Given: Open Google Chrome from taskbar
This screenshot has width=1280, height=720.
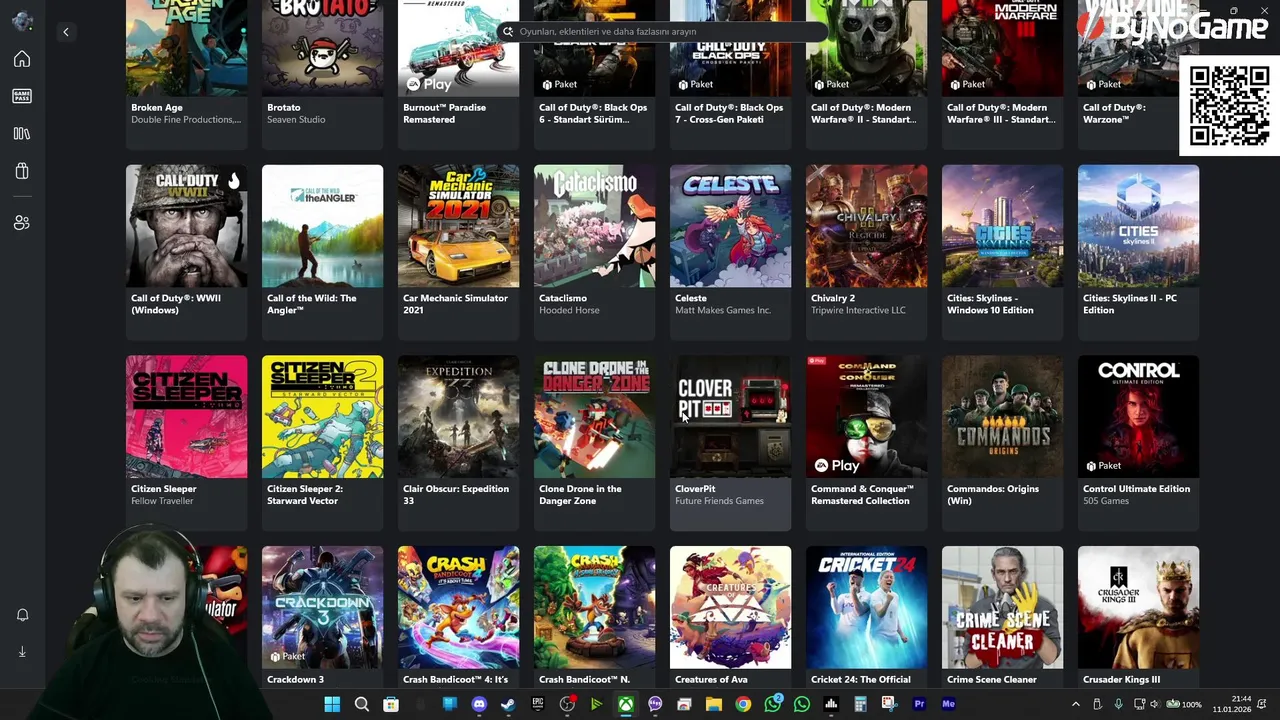Looking at the screenshot, I should coord(743,704).
